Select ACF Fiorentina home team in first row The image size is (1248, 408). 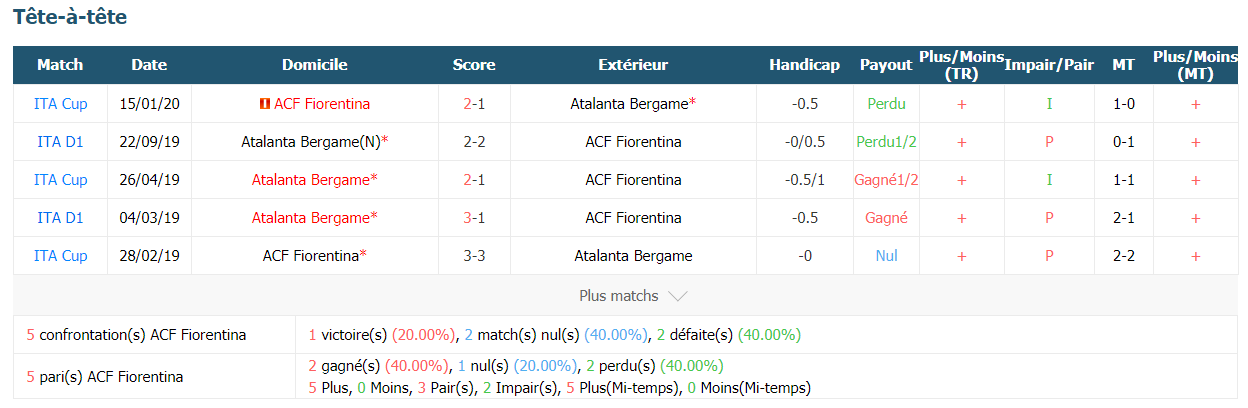click(321, 104)
